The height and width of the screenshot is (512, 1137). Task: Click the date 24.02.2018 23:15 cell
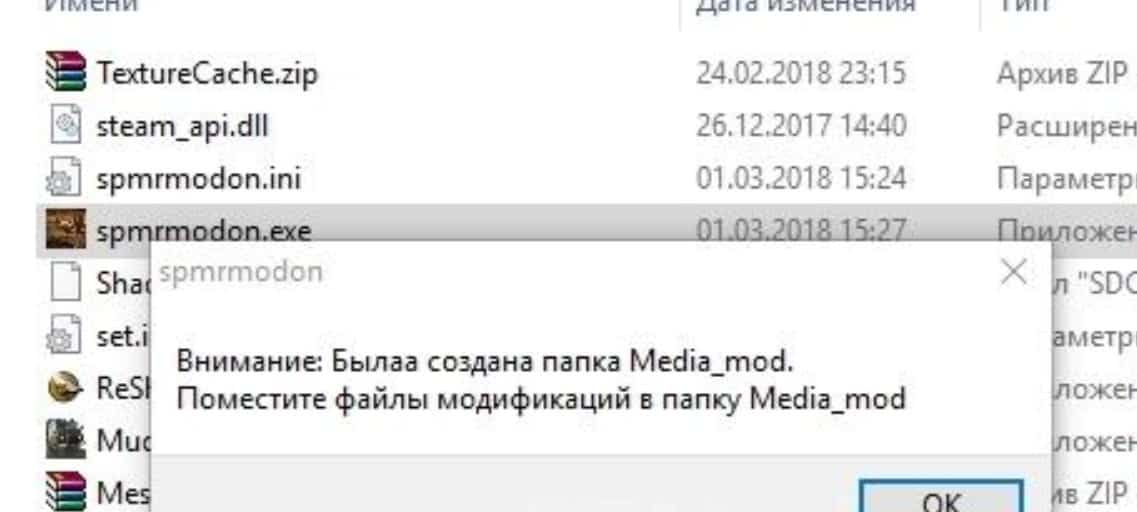[801, 73]
